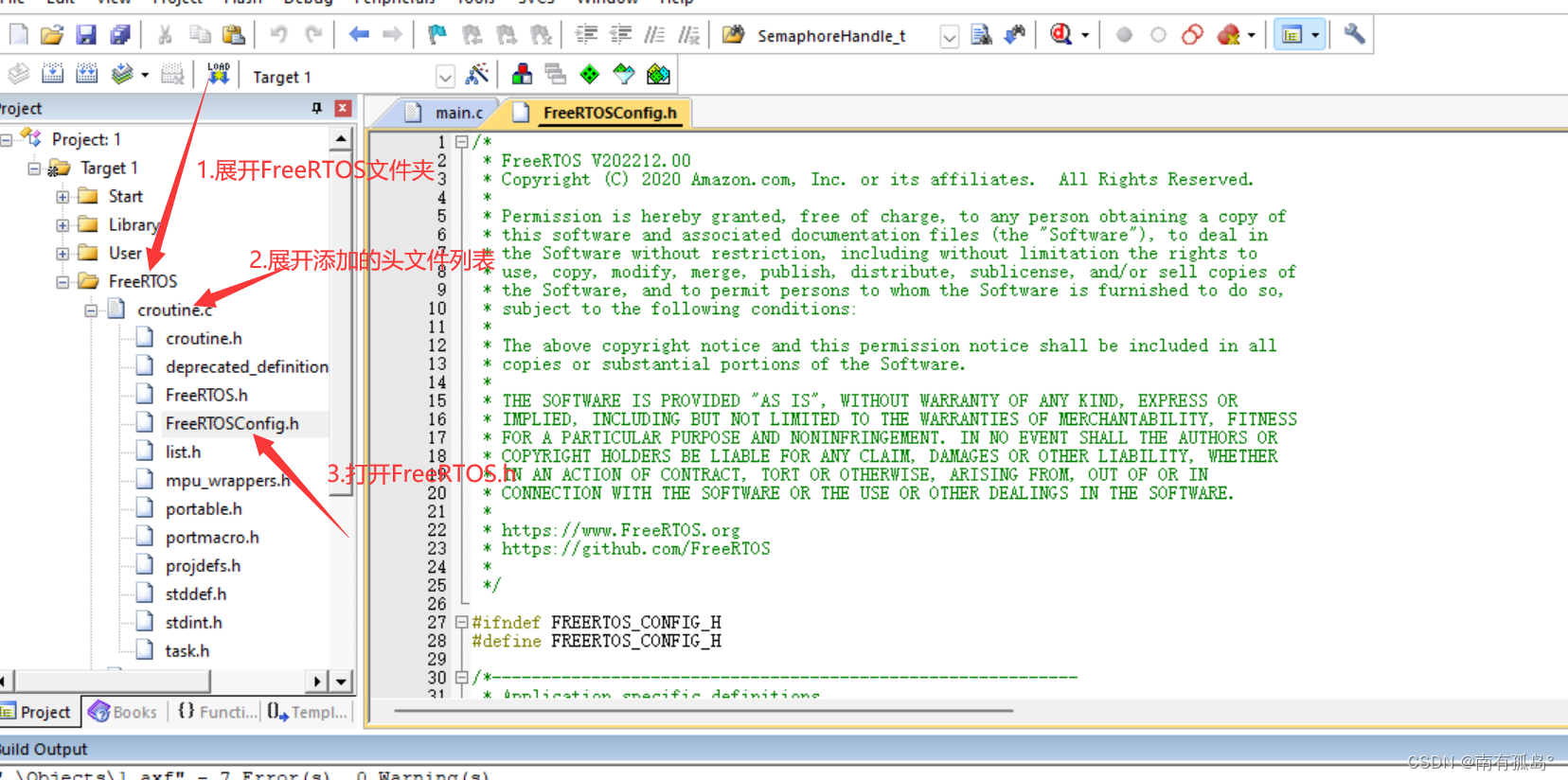Download code to flash with LOAD
Image resolution: width=1568 pixels, height=780 pixels.
tap(219, 74)
